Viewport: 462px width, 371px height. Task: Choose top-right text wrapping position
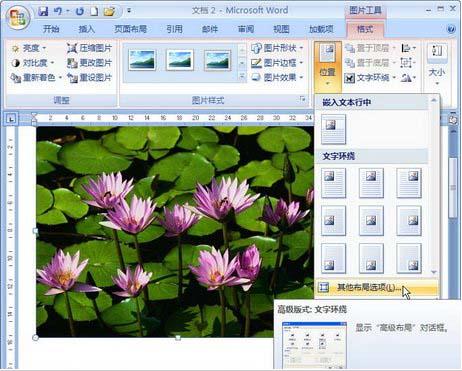point(409,183)
